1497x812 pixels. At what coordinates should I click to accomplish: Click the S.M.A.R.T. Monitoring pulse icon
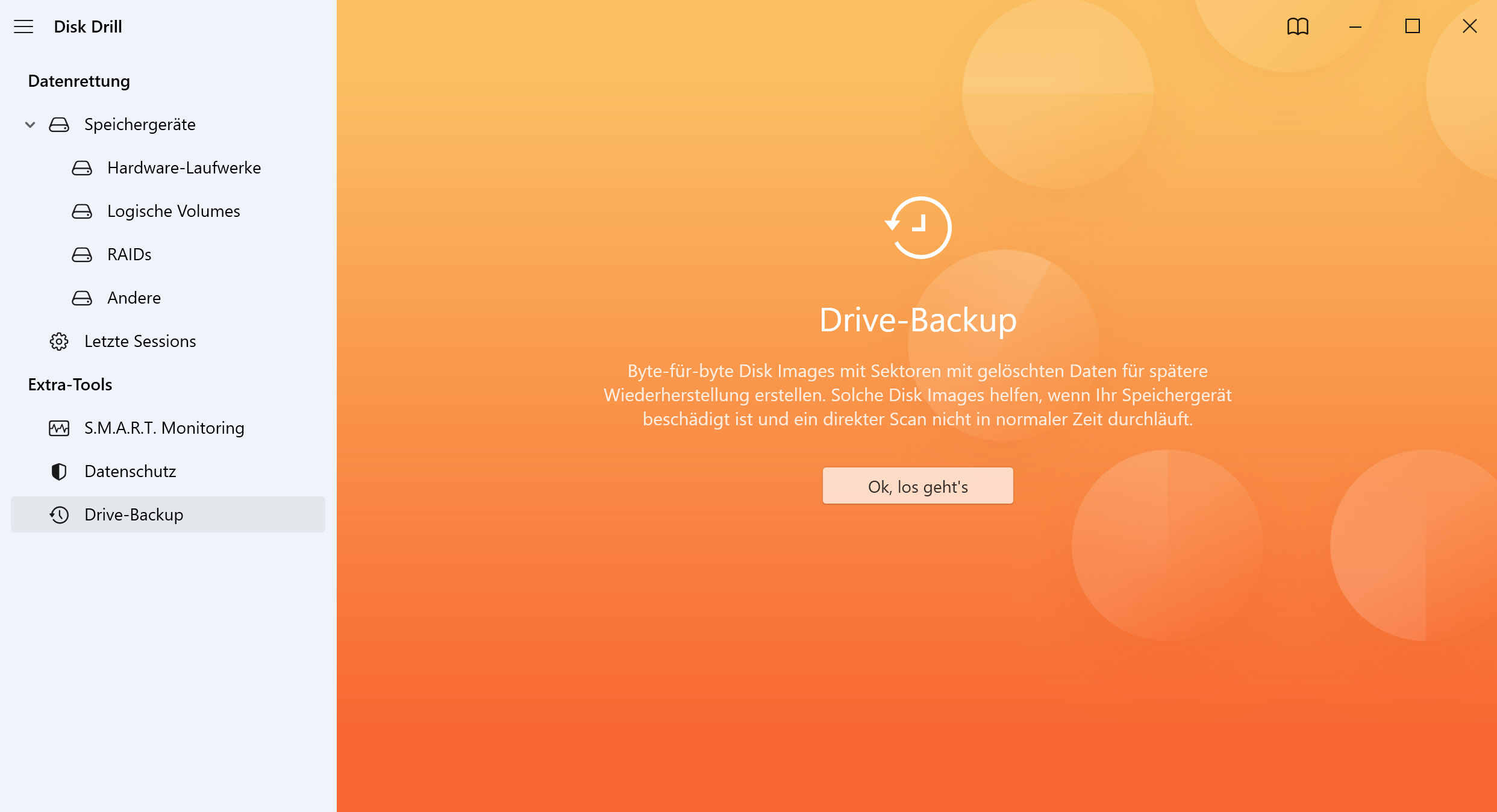59,428
